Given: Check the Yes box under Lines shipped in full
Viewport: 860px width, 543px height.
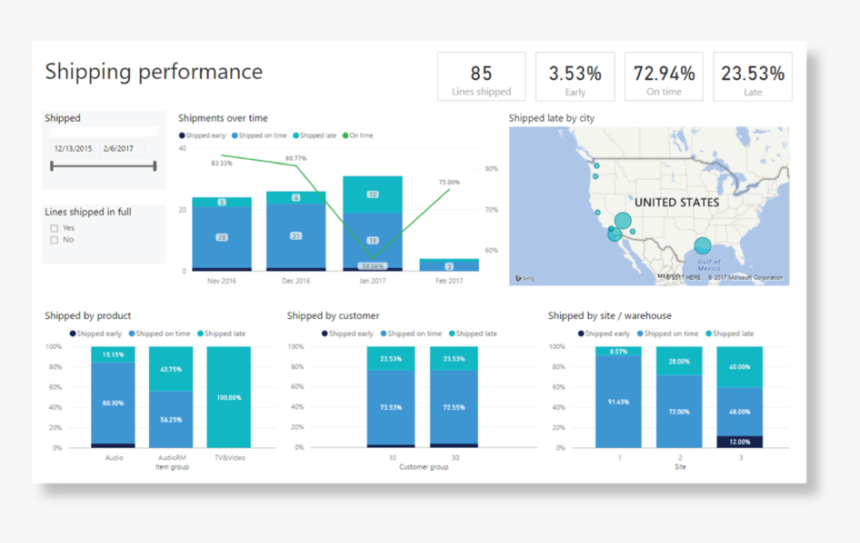Looking at the screenshot, I should (x=54, y=228).
